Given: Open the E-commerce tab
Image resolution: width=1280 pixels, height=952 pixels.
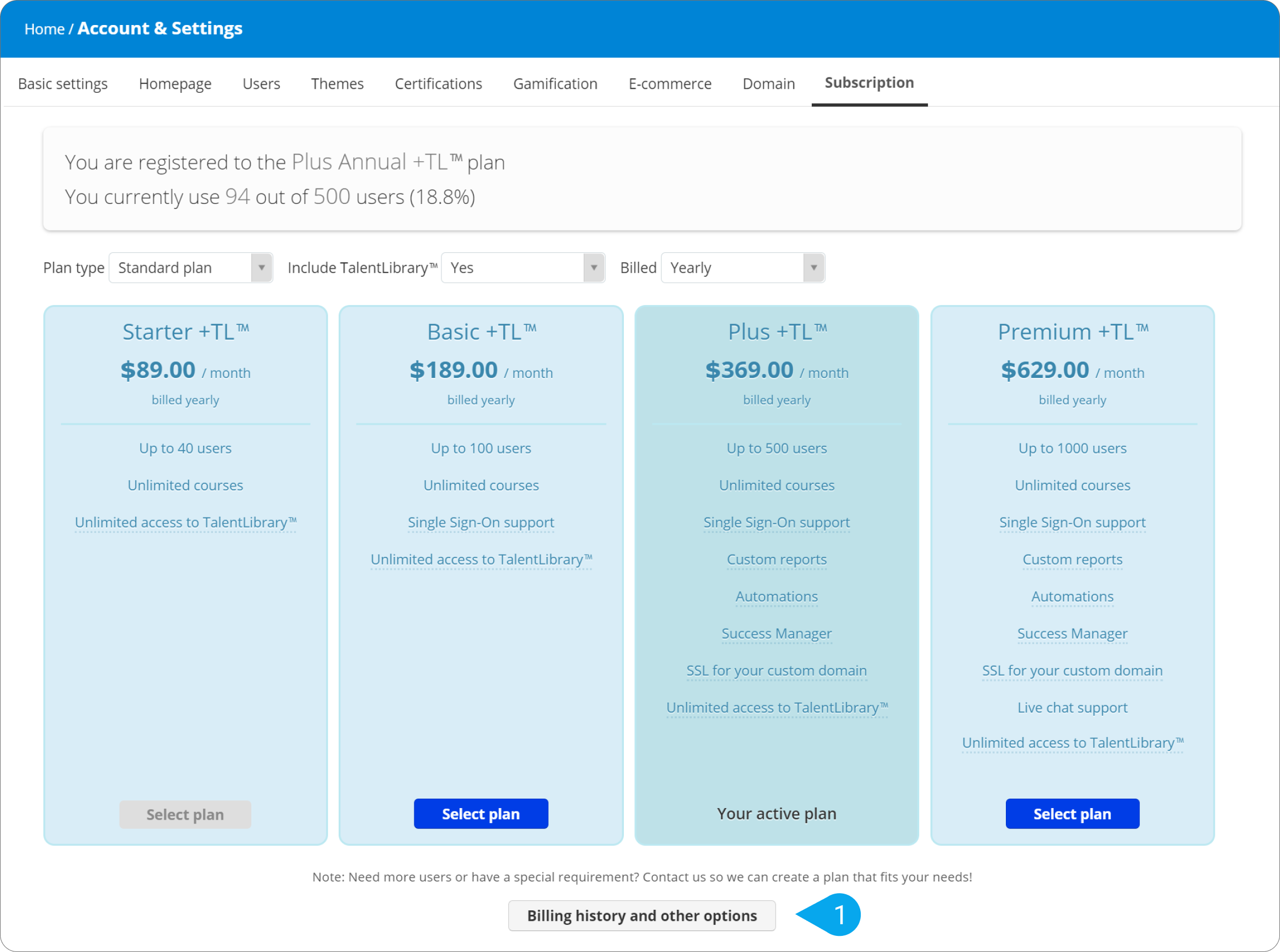Looking at the screenshot, I should pos(670,83).
